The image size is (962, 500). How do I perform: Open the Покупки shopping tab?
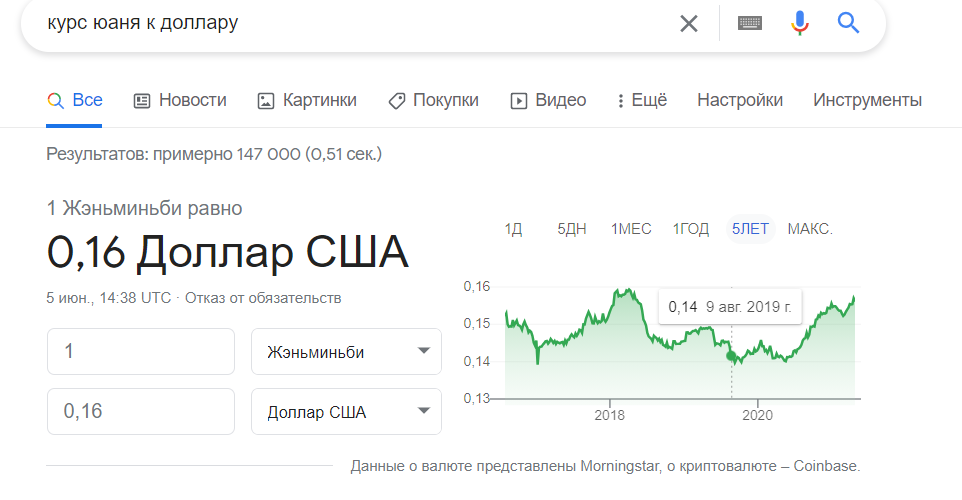[433, 100]
